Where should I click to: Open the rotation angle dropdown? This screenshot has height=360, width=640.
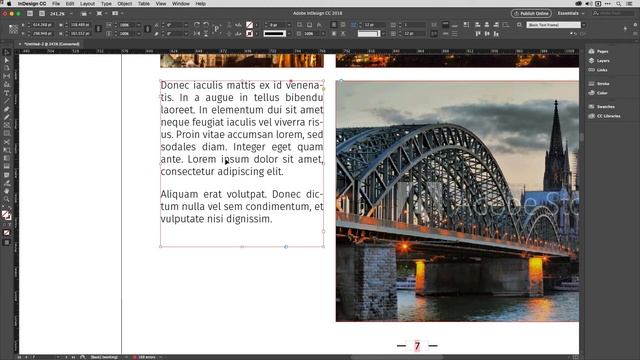pyautogui.click(x=186, y=25)
